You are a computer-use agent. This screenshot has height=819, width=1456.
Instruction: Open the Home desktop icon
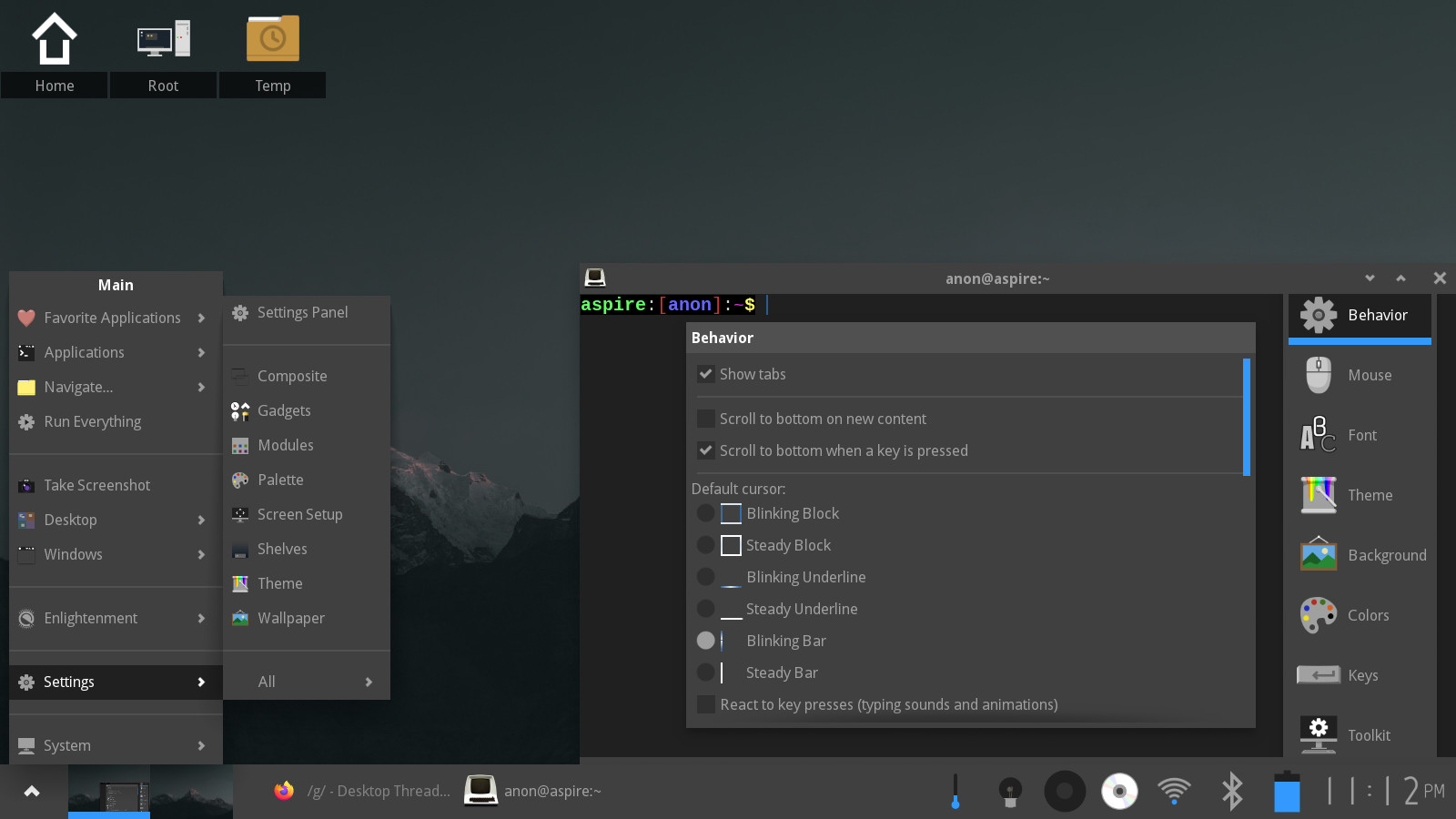point(55,39)
